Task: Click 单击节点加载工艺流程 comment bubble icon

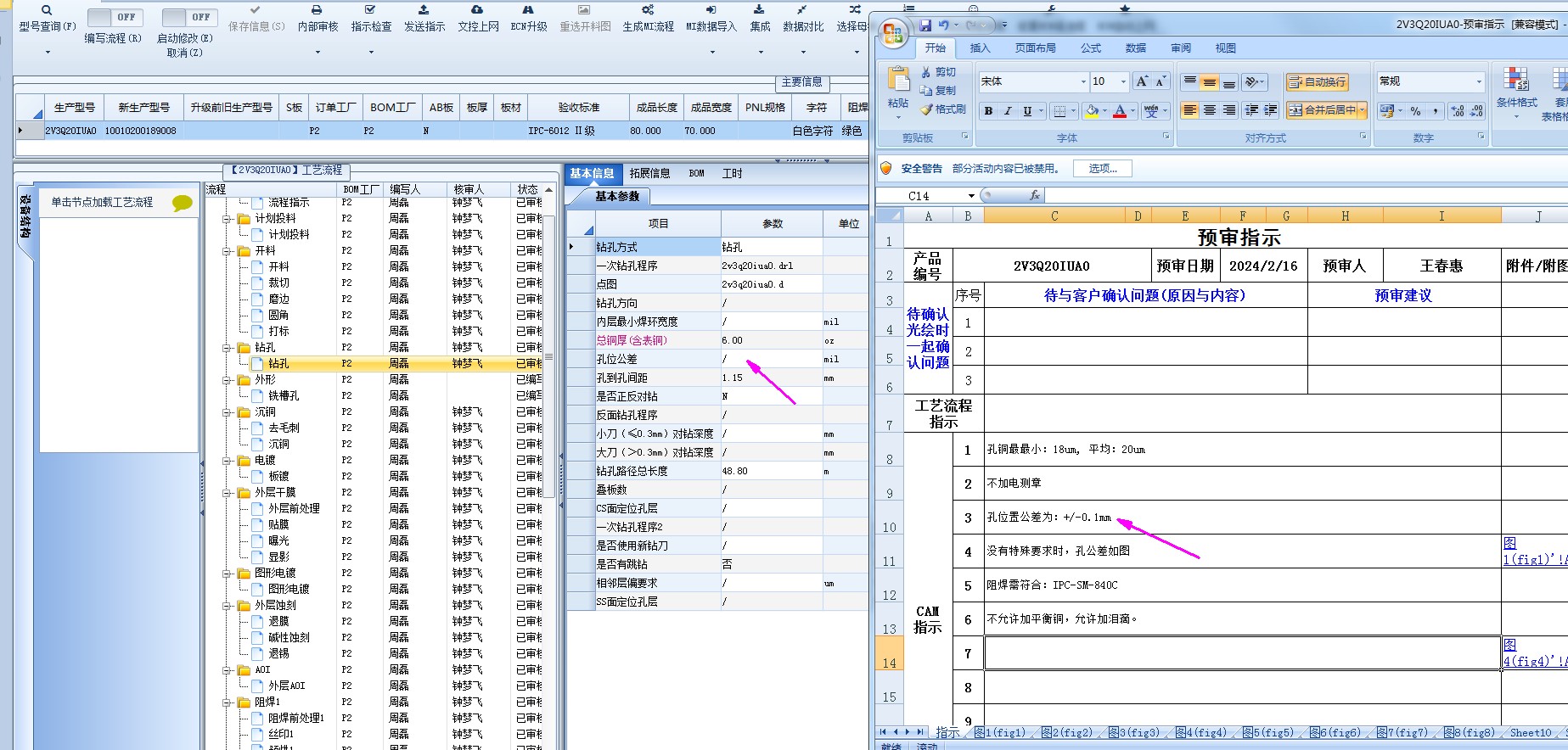Action: [x=183, y=203]
